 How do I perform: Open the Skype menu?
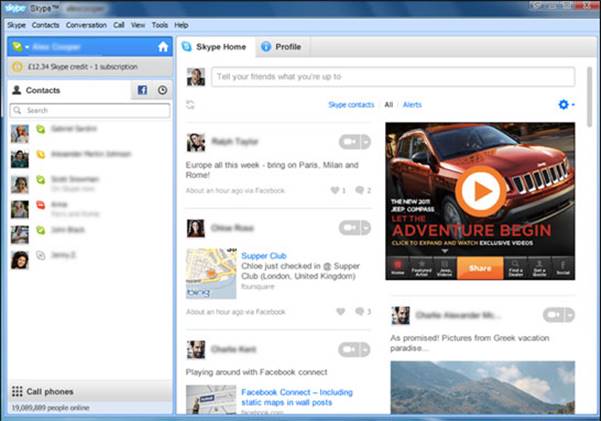pyautogui.click(x=16, y=25)
